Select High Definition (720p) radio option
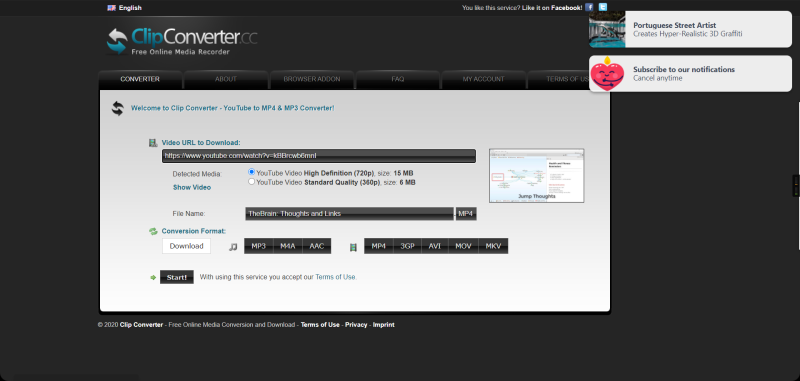The width and height of the screenshot is (800, 381). (251, 172)
